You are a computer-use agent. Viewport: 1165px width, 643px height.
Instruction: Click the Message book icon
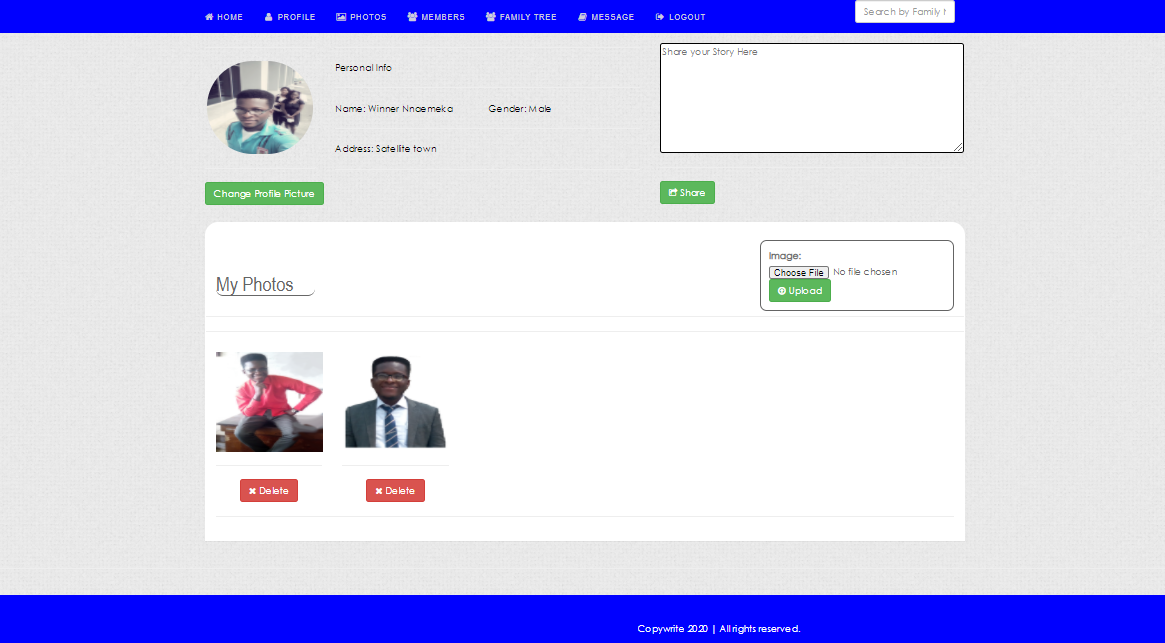tap(583, 17)
